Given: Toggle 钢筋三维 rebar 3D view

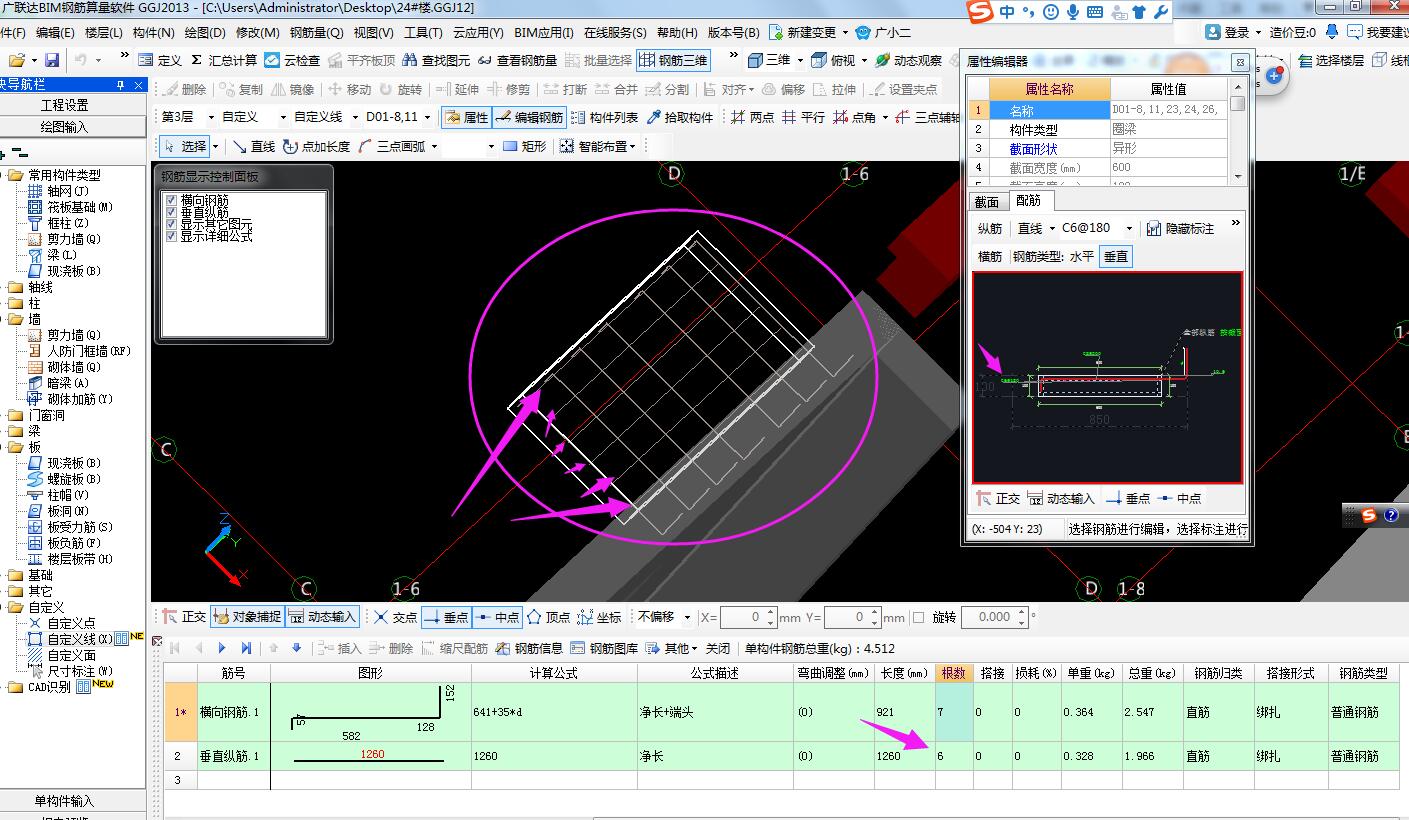Looking at the screenshot, I should point(672,60).
